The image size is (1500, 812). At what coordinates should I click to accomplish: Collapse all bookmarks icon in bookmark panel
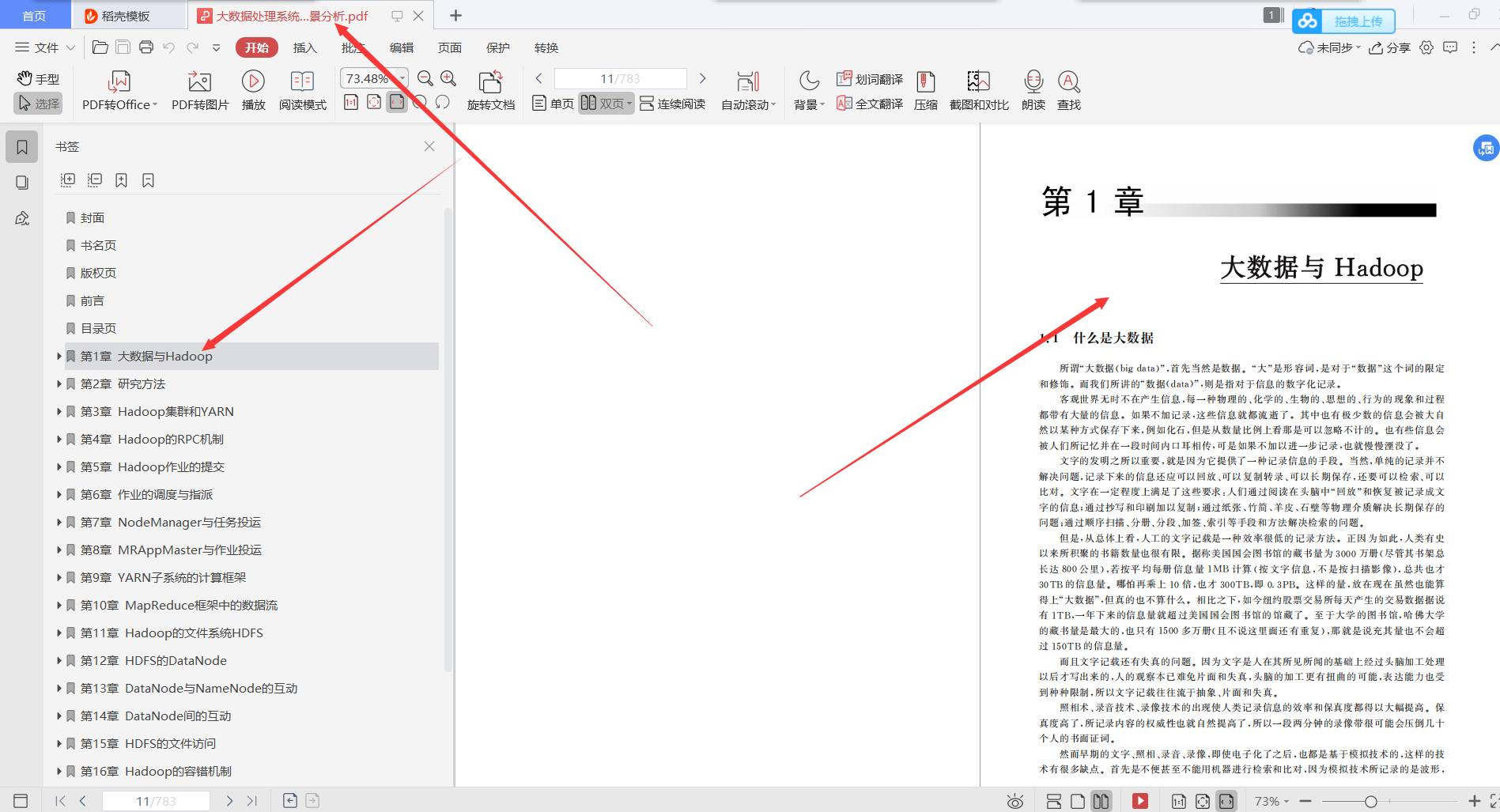(95, 180)
